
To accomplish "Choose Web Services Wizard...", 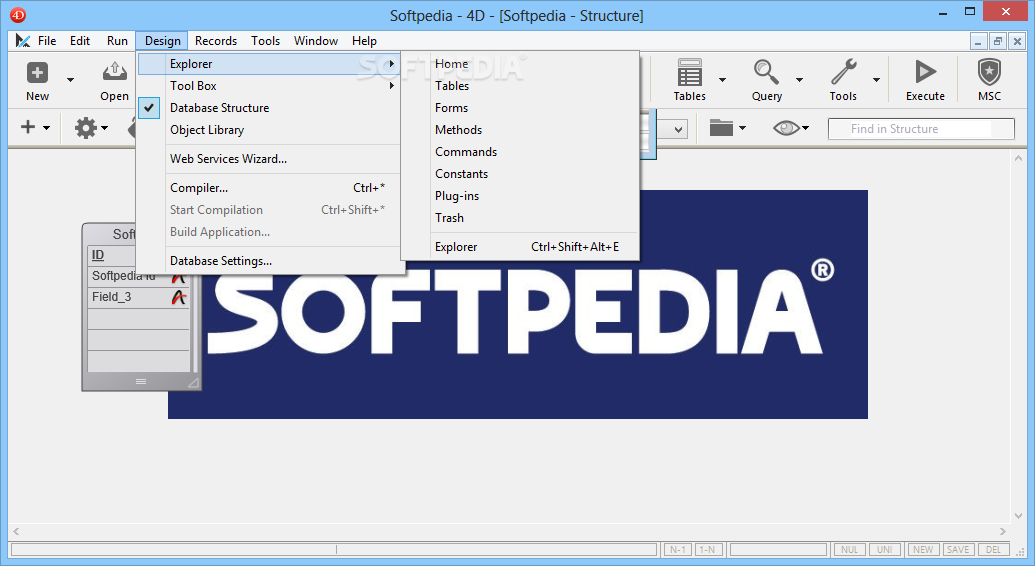I will [x=269, y=159].
